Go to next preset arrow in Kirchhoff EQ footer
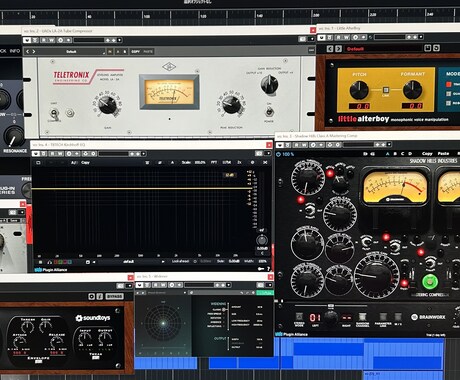Image resolution: width=460 pixels, height=380 pixels. click(163, 262)
